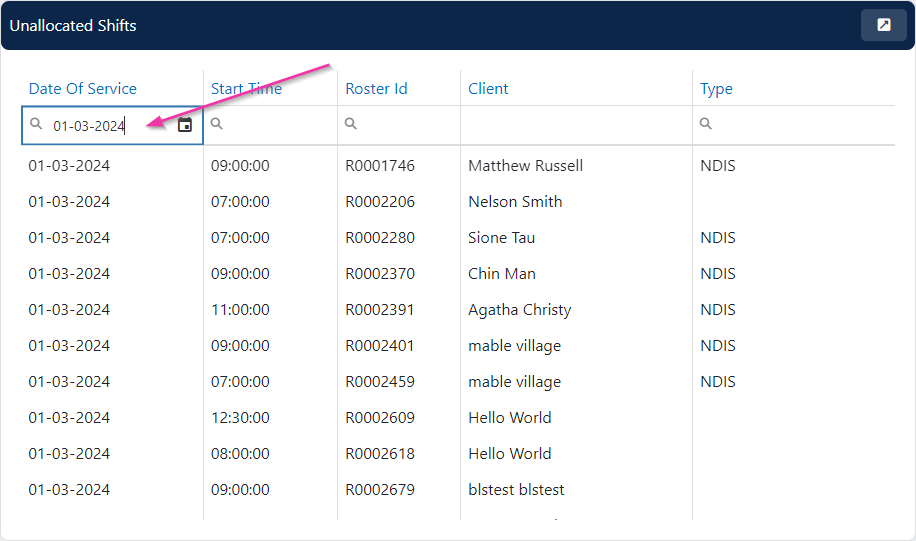Viewport: 916px width, 541px height.
Task: Click mable village in row R0002401
Action: [x=514, y=346]
